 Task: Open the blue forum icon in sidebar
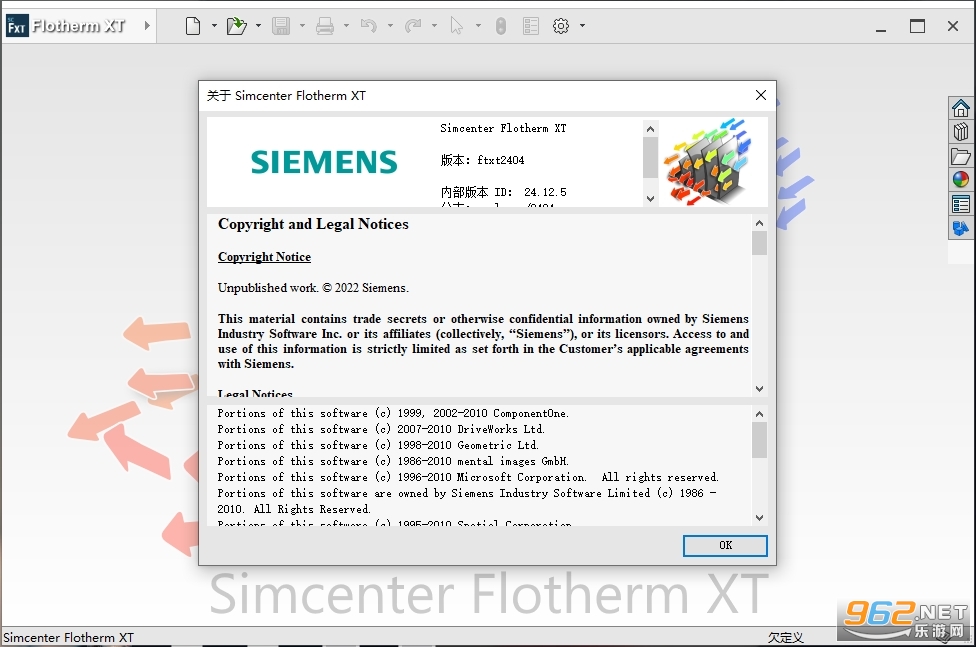coord(960,228)
